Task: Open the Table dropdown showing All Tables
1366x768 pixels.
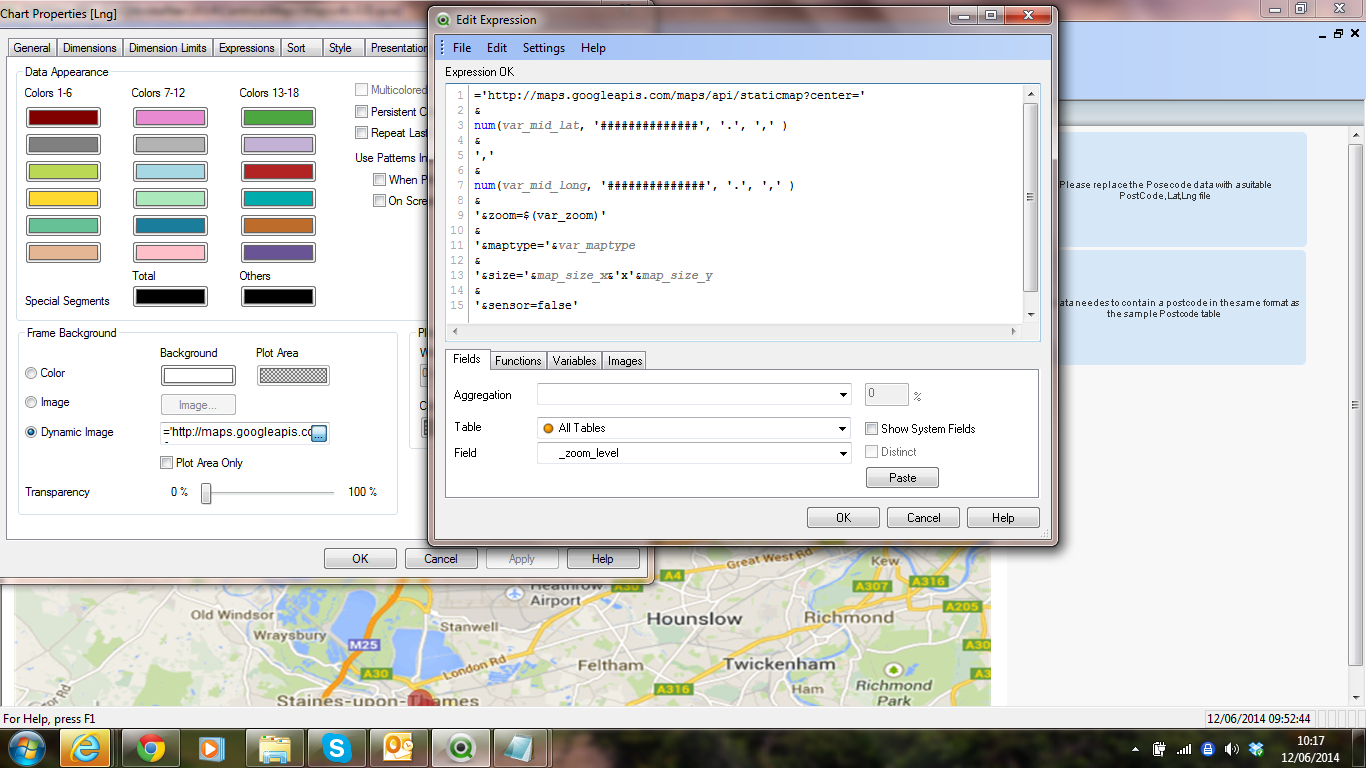Action: [x=843, y=428]
